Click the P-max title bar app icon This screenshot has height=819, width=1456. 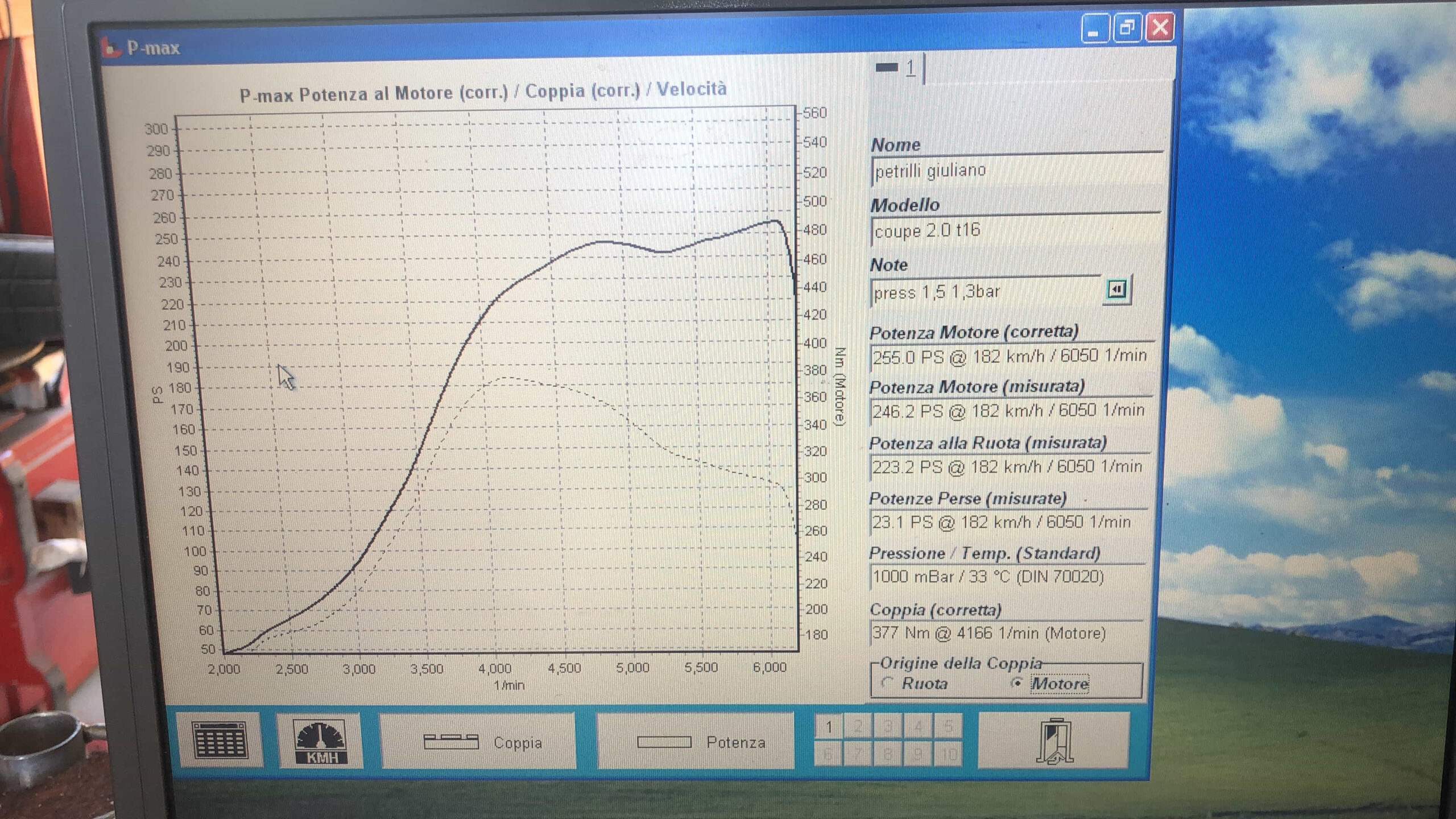click(x=111, y=48)
